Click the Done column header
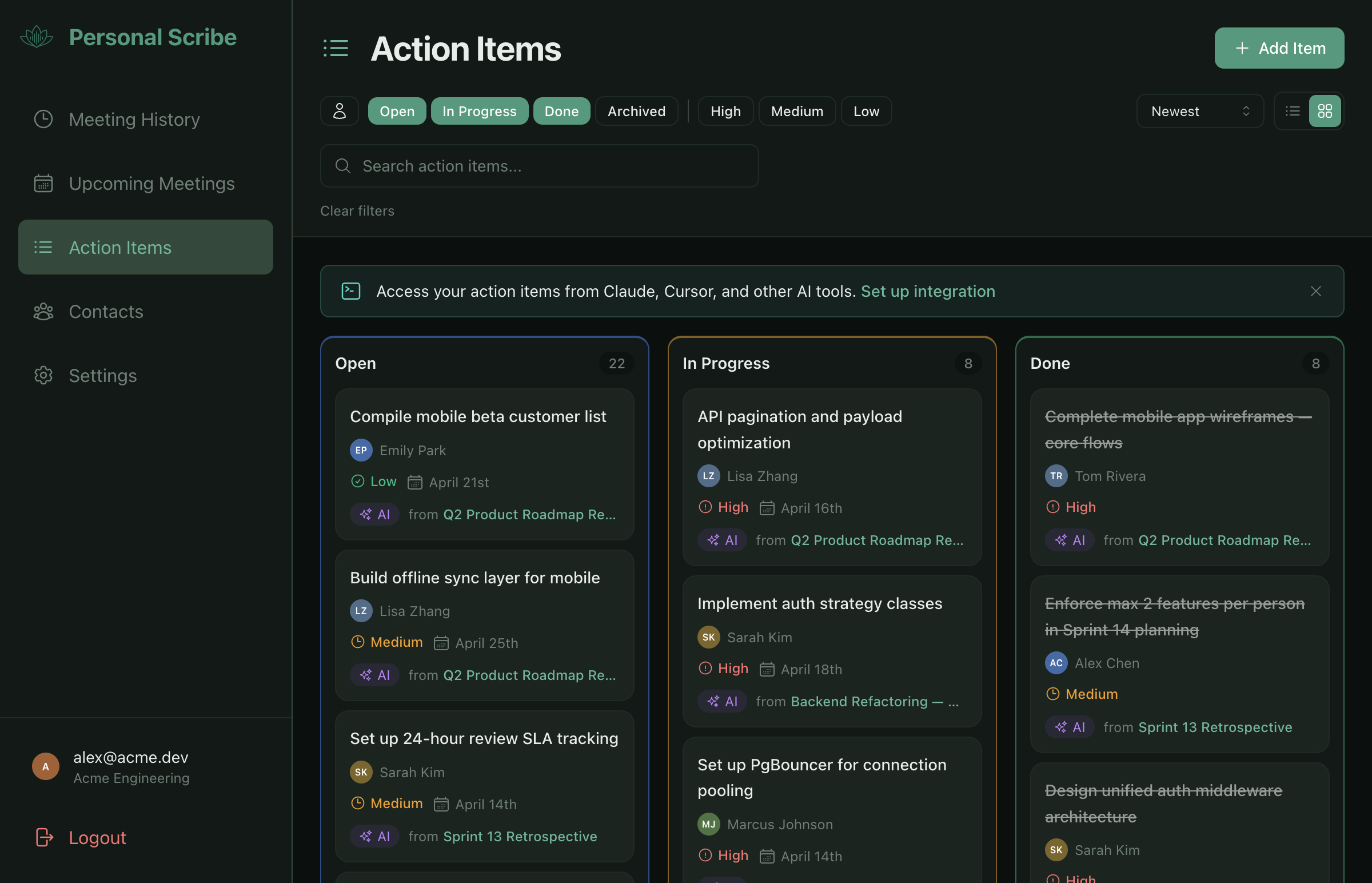The width and height of the screenshot is (1372, 883). (1050, 364)
